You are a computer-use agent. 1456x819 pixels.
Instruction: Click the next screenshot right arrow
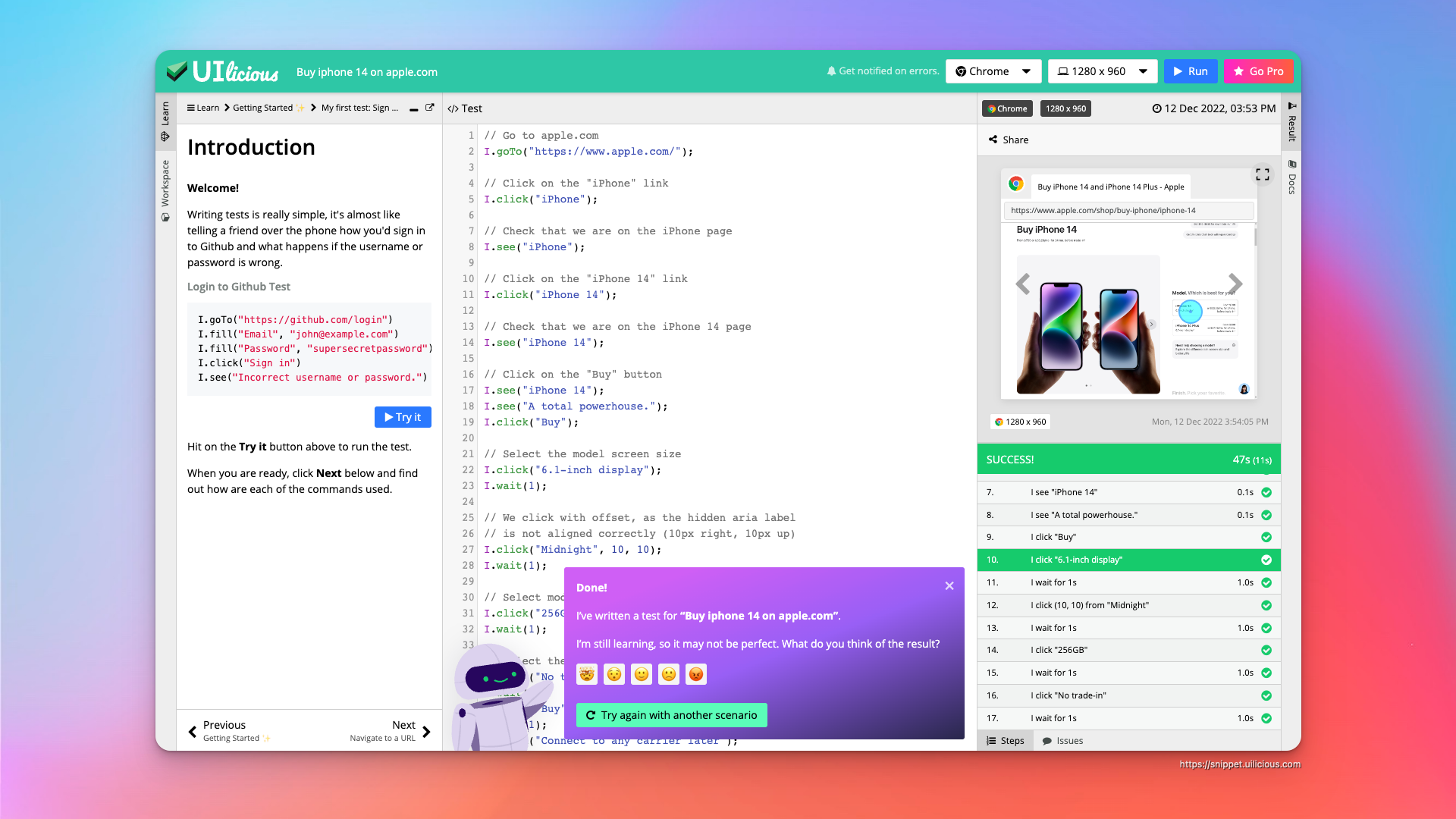pos(1235,284)
